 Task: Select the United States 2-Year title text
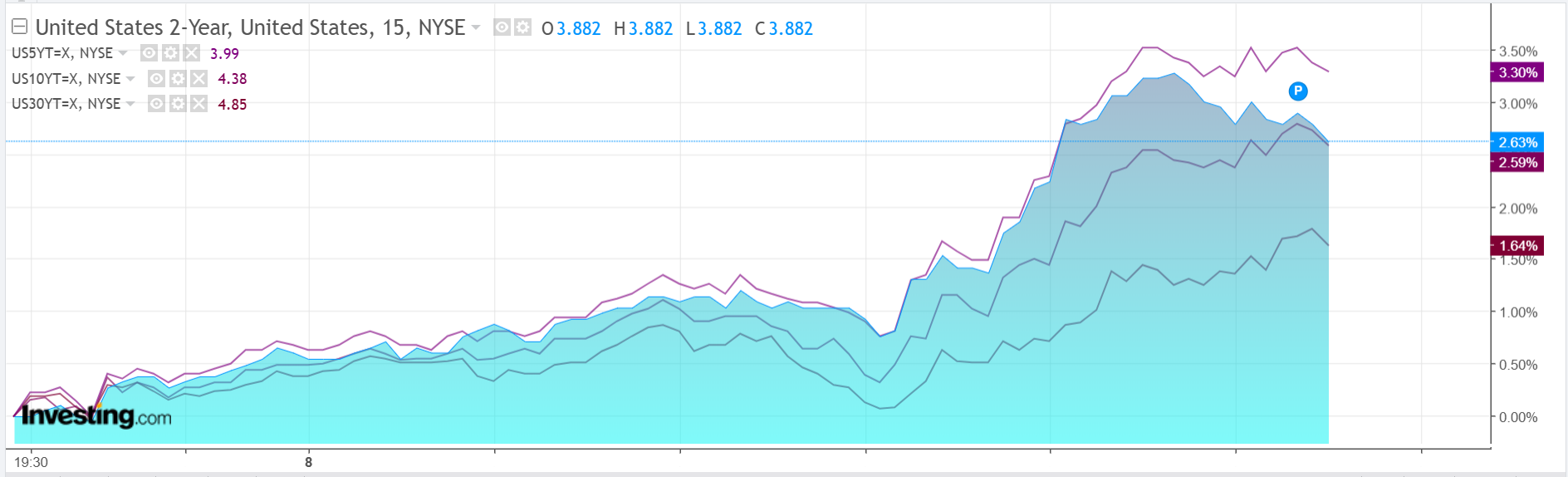(249, 28)
